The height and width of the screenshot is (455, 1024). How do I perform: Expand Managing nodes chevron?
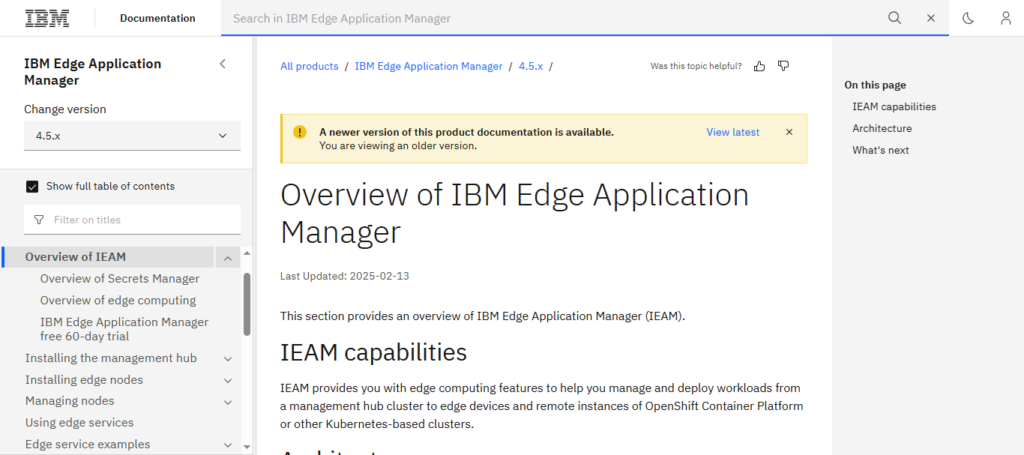[227, 402]
